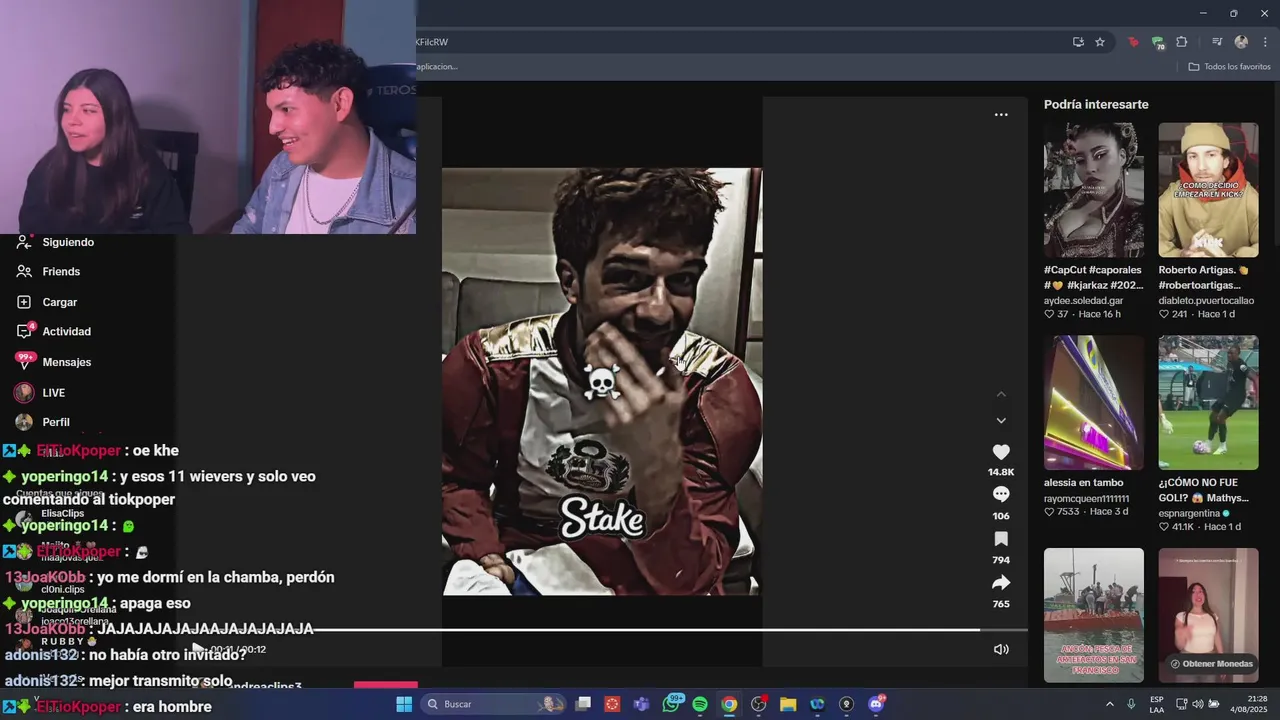Screen dimensions: 1280x720
Task: Click the taskbar Buscar search box
Action: pyautogui.click(x=493, y=704)
